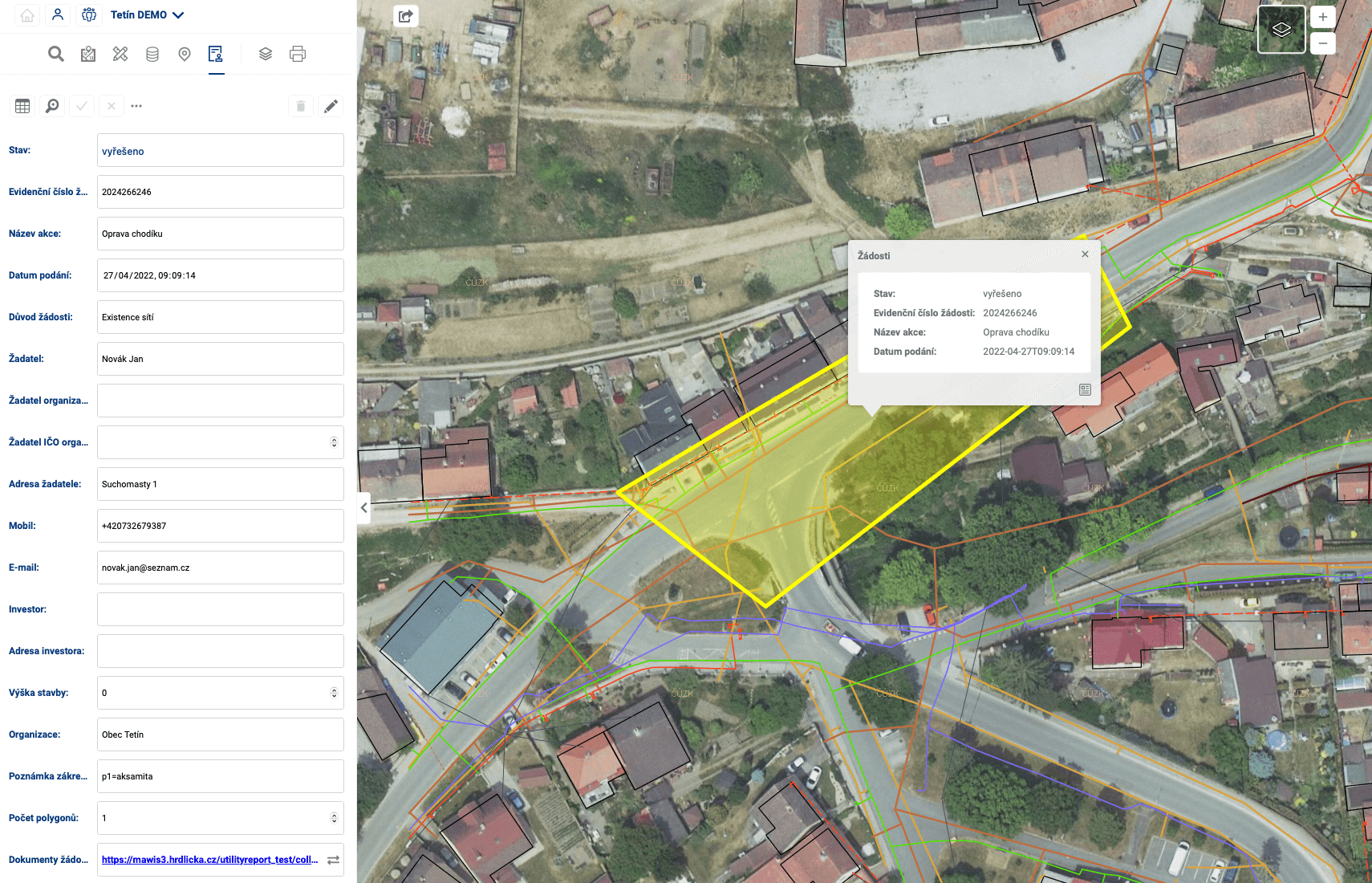
Task: Click the pencil edit record icon
Action: tap(331, 106)
